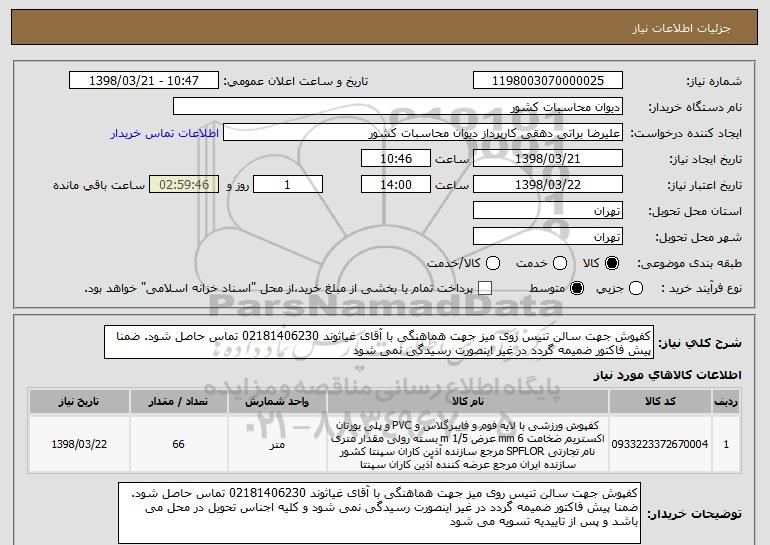This screenshot has height=545, width=770.
Task: Click the شرح کلی نیاز description box
Action: 379,342
